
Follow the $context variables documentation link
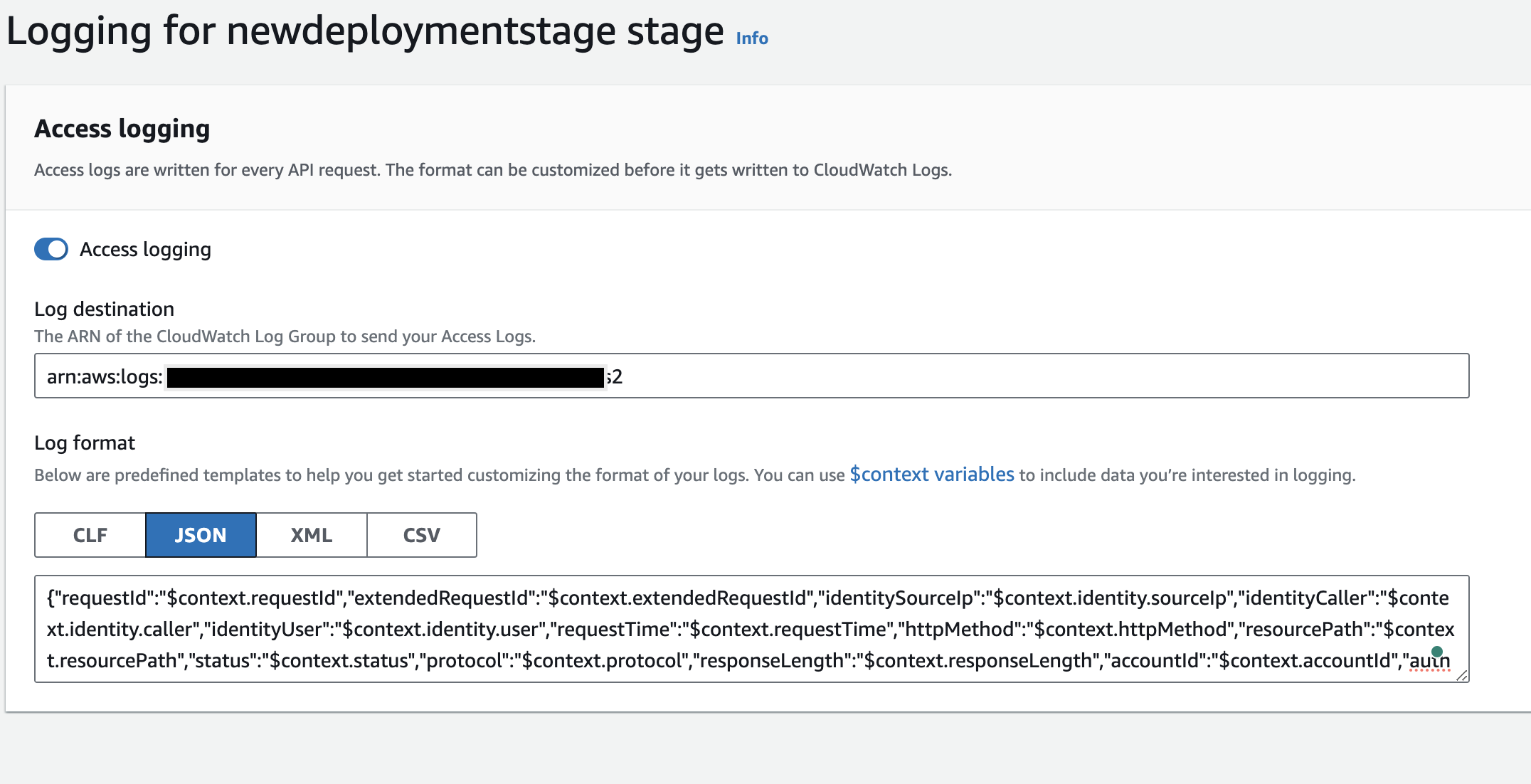(931, 474)
